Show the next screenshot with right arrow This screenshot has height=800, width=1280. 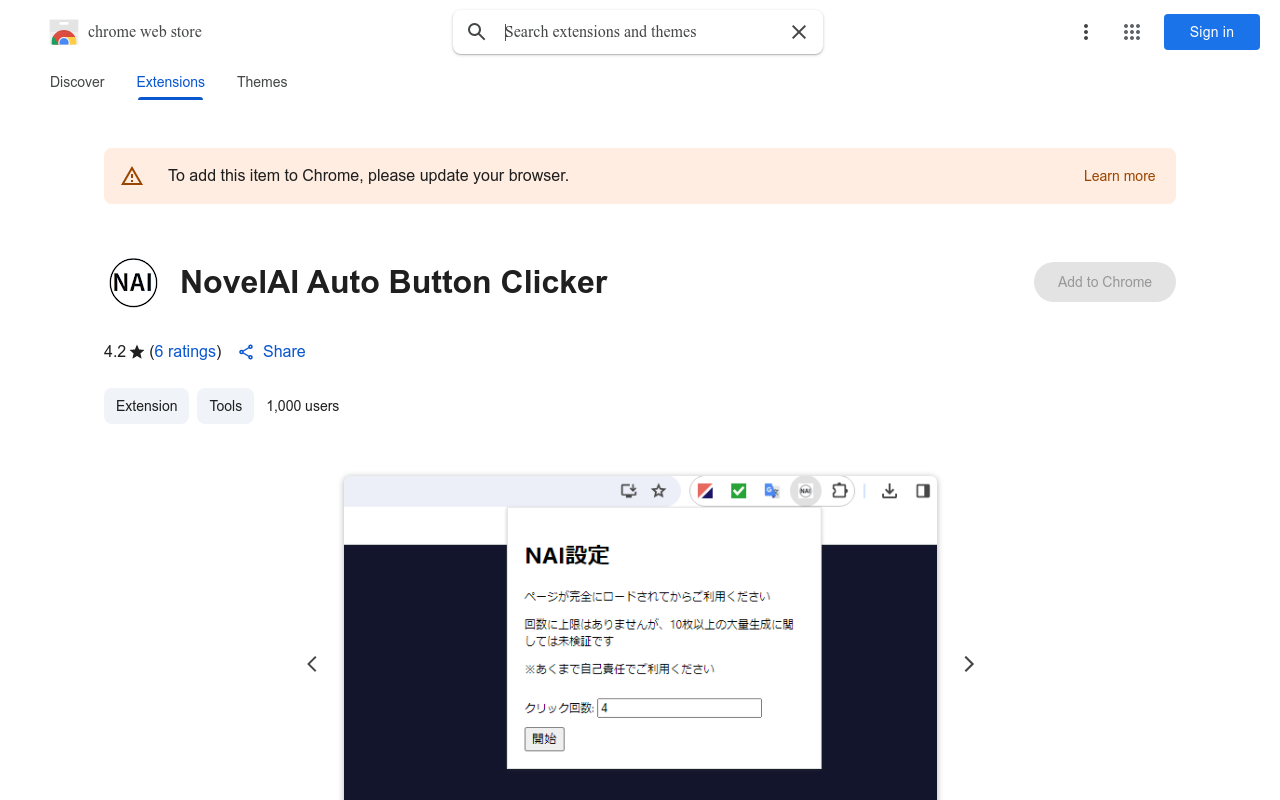point(968,664)
